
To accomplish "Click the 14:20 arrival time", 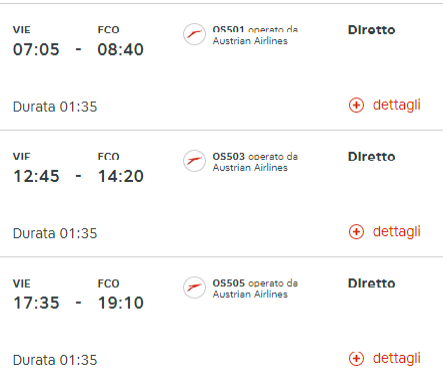I will (121, 176).
